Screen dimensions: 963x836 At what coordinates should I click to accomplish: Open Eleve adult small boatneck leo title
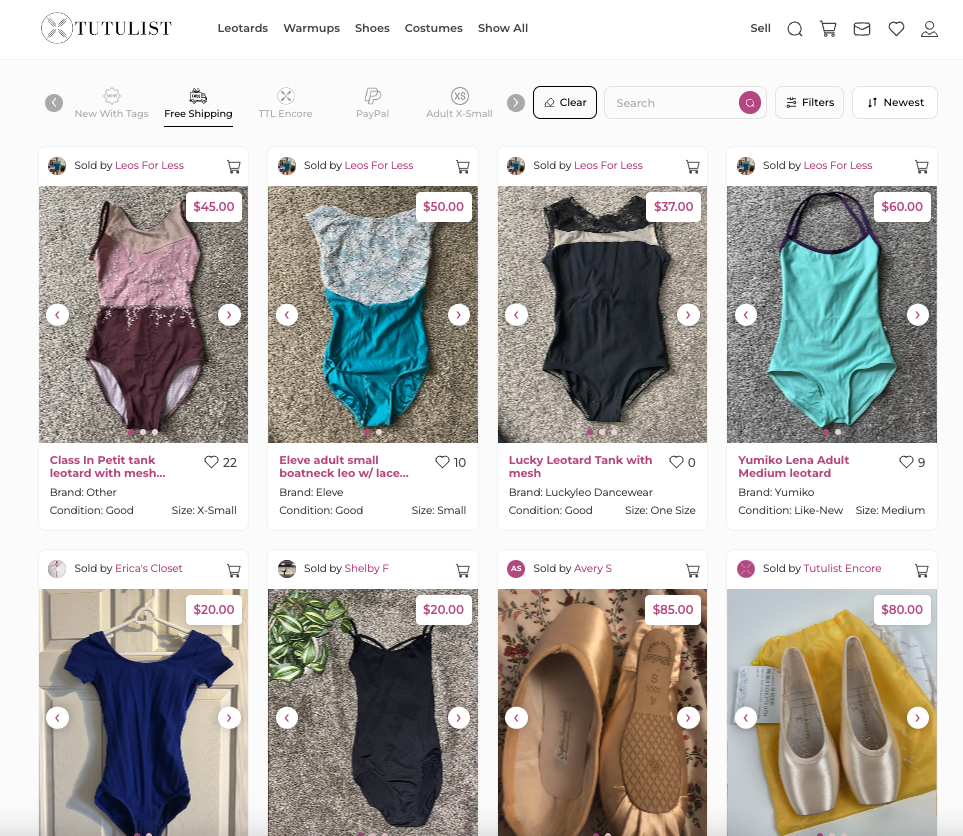[344, 466]
